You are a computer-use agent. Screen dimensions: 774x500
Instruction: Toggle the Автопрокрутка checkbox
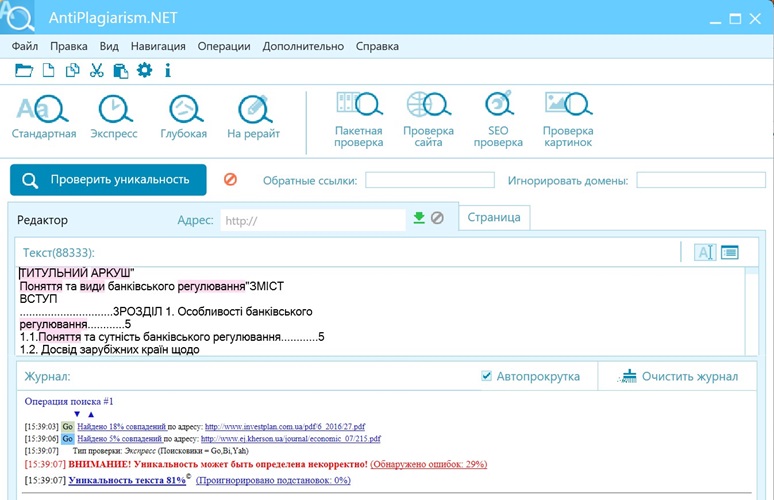click(x=486, y=376)
